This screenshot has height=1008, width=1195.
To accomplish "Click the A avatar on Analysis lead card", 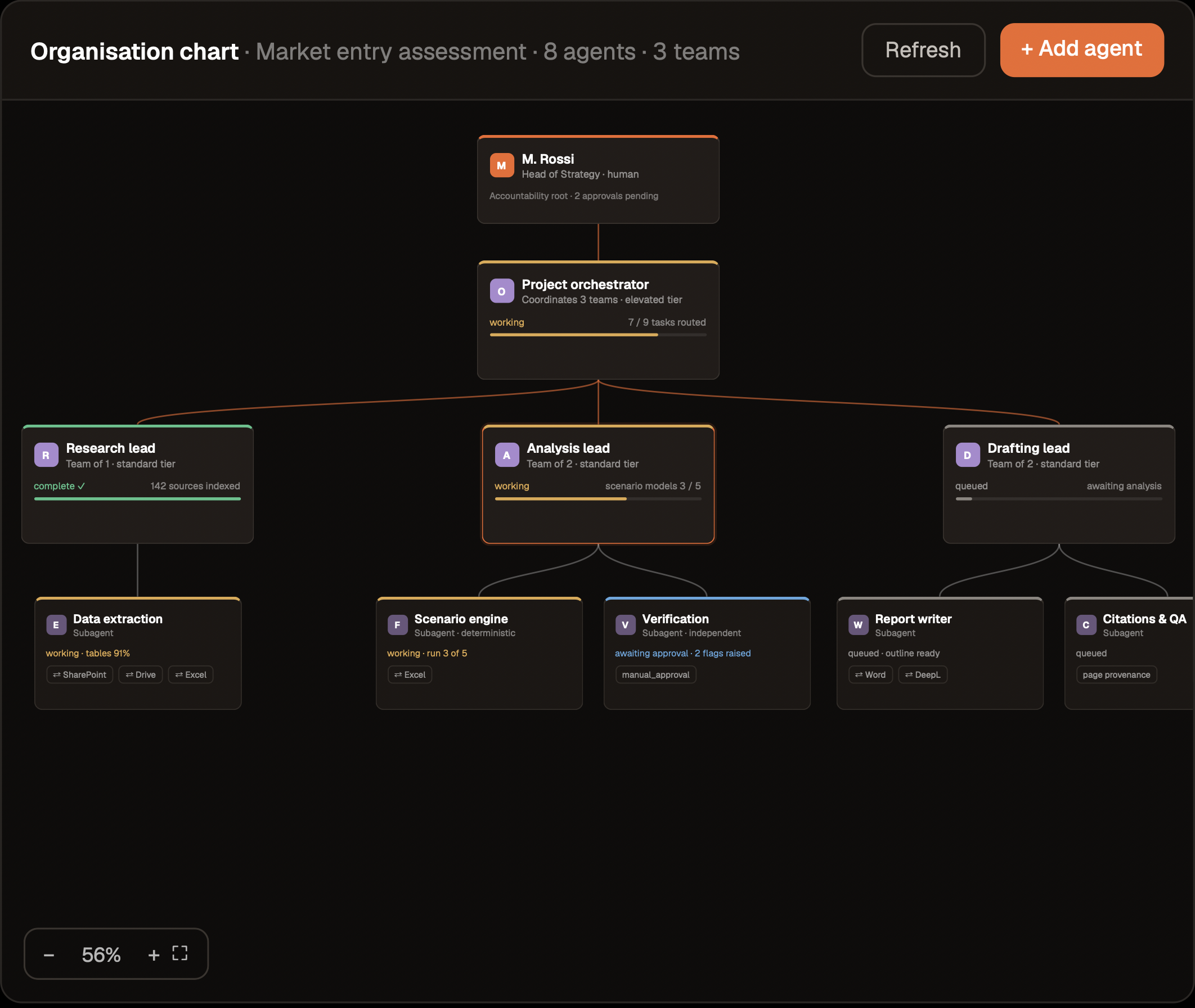I will click(x=506, y=455).
